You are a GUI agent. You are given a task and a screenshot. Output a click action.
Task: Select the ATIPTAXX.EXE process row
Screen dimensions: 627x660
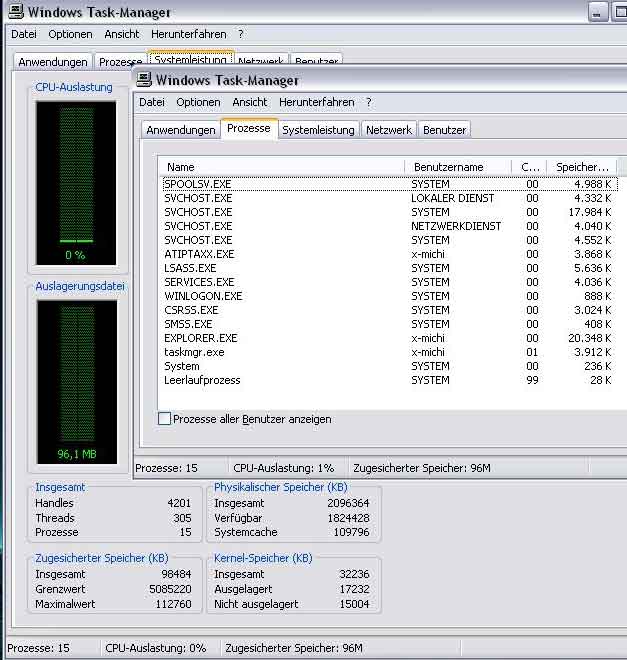coord(390,254)
